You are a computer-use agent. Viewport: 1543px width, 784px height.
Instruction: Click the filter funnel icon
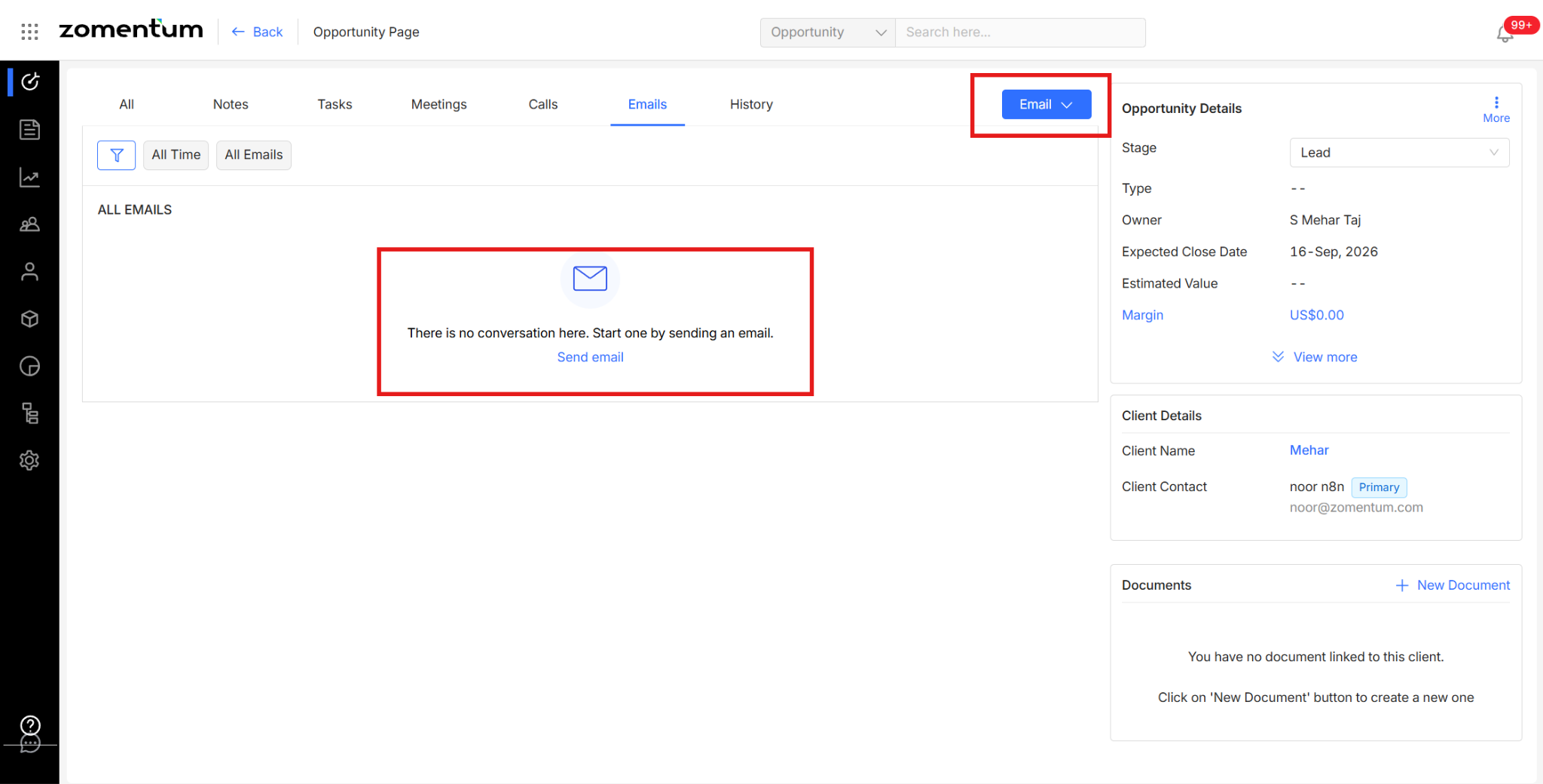tap(117, 155)
